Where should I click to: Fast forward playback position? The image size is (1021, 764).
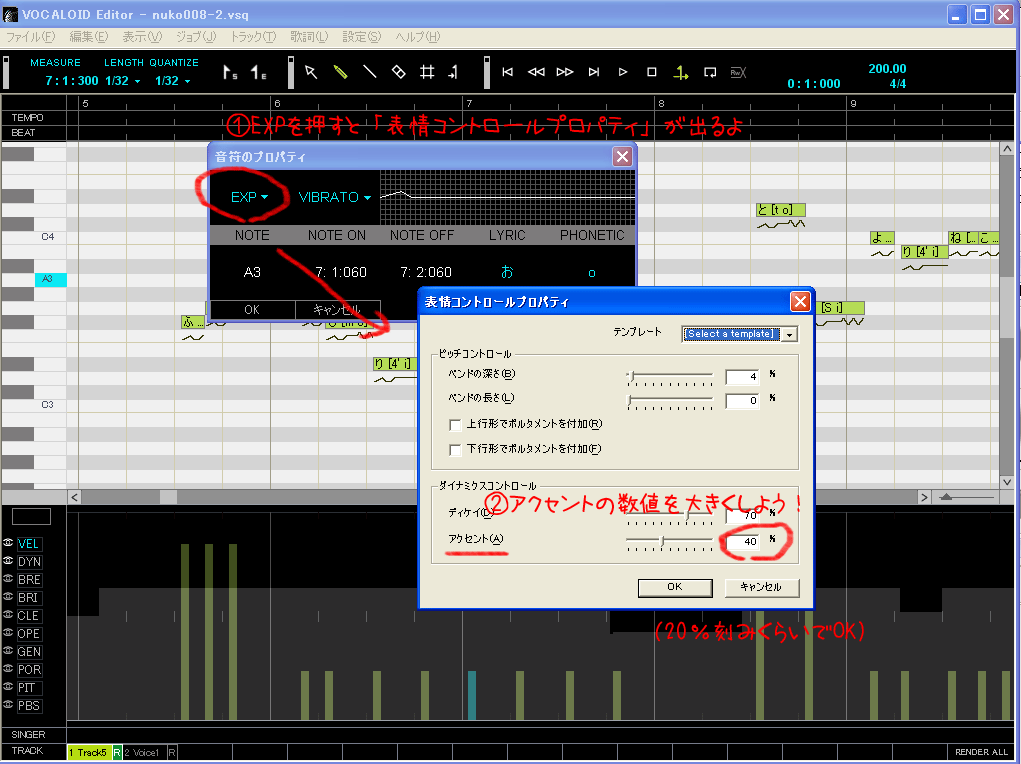tap(565, 72)
